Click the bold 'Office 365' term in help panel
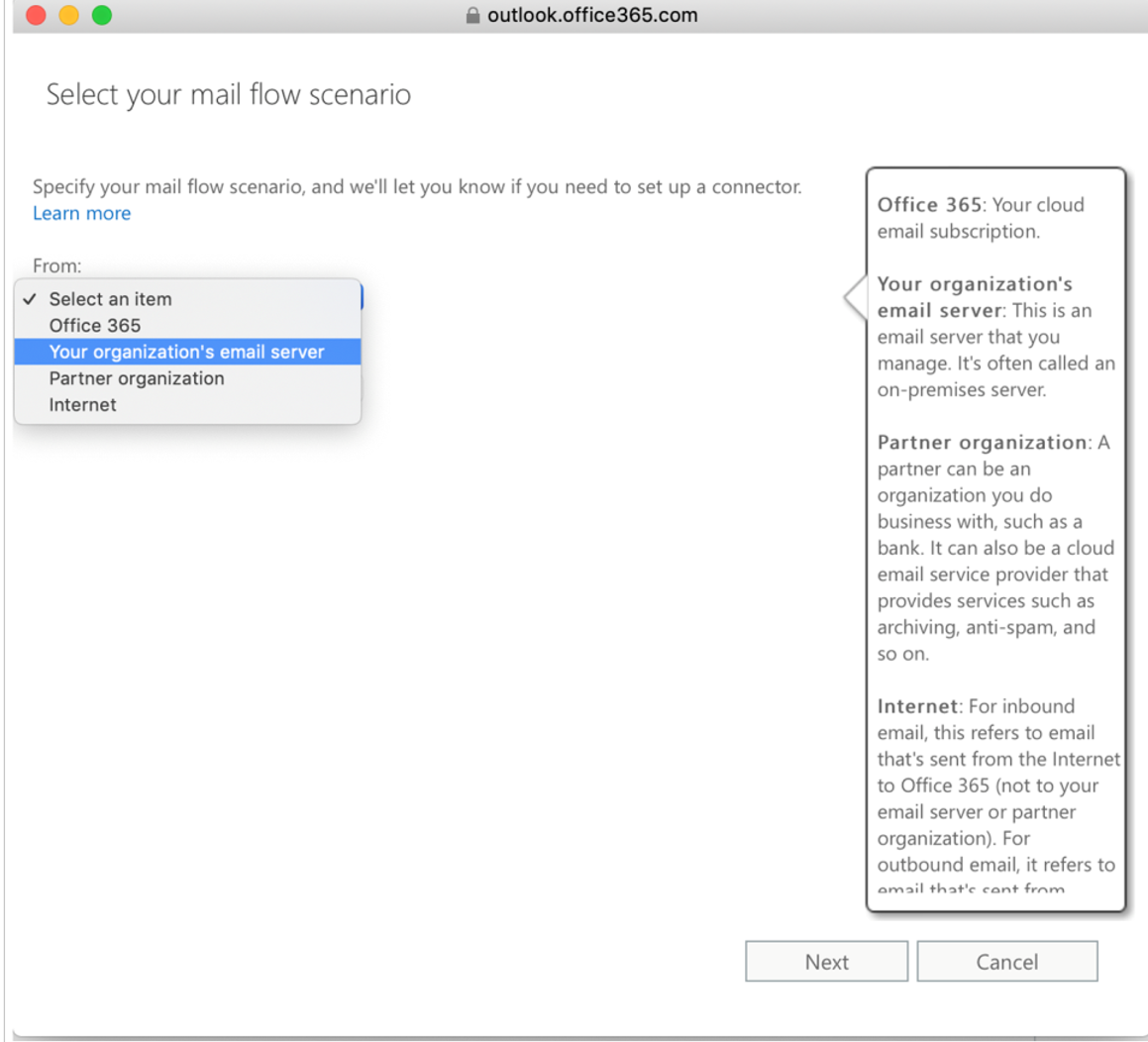Viewport: 1148px width, 1042px height. (x=929, y=205)
